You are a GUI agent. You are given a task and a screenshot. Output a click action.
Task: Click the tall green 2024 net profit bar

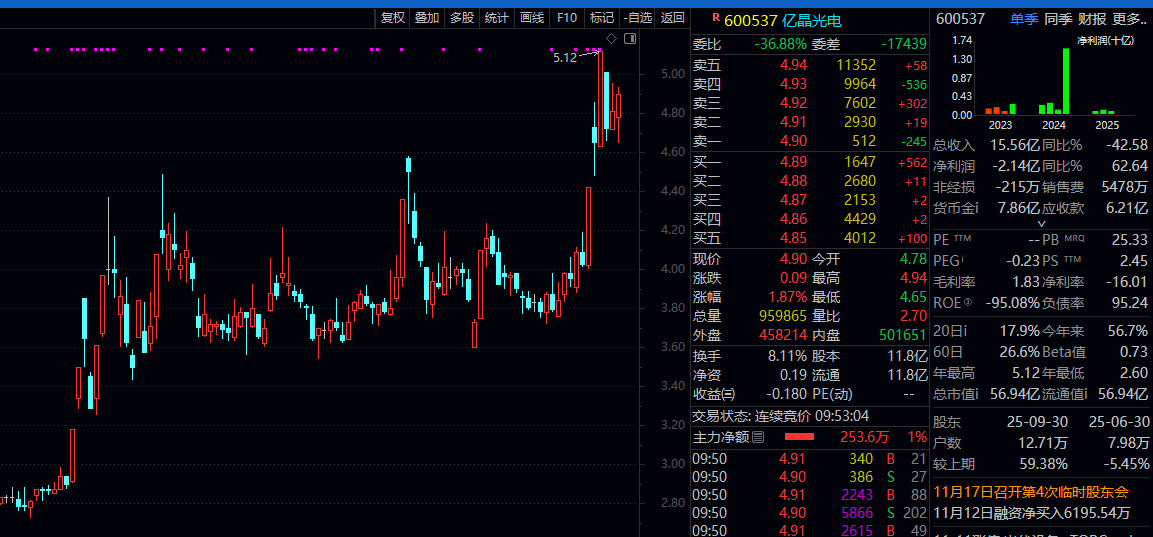tap(1065, 81)
